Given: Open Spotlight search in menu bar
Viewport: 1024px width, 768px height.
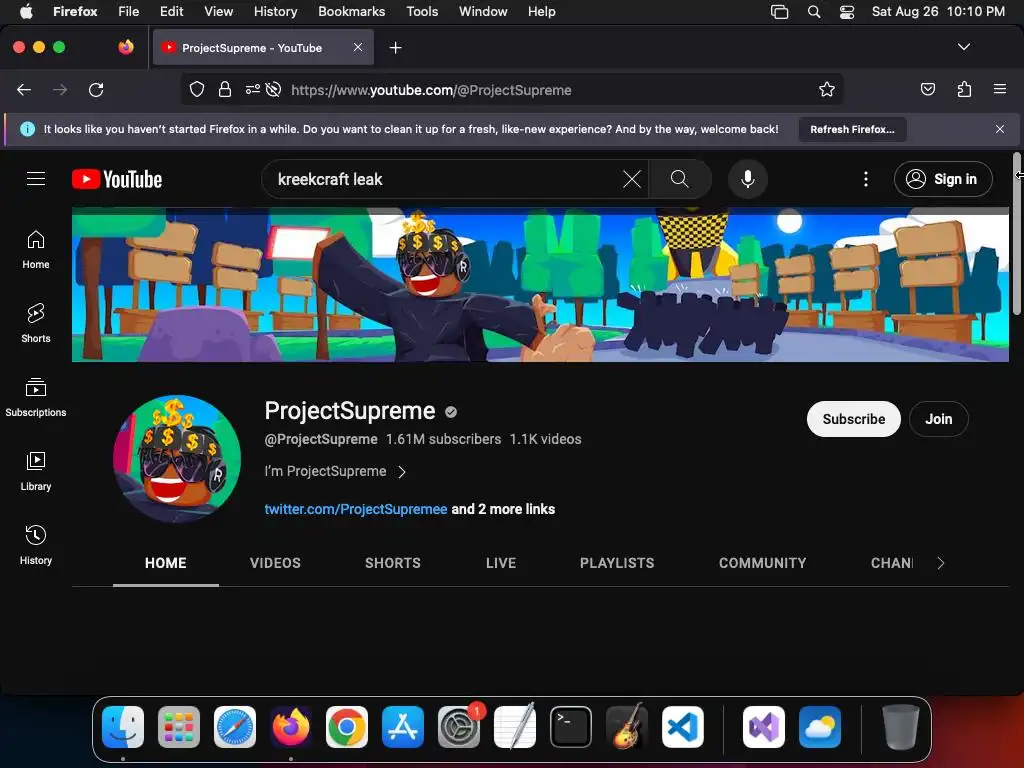Looking at the screenshot, I should 814,11.
